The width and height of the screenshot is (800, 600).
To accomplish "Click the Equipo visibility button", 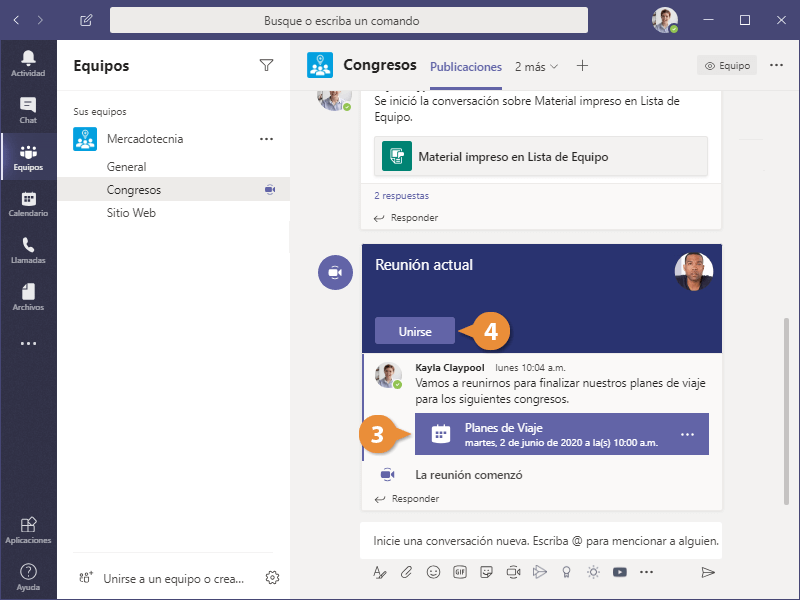I will [727, 66].
